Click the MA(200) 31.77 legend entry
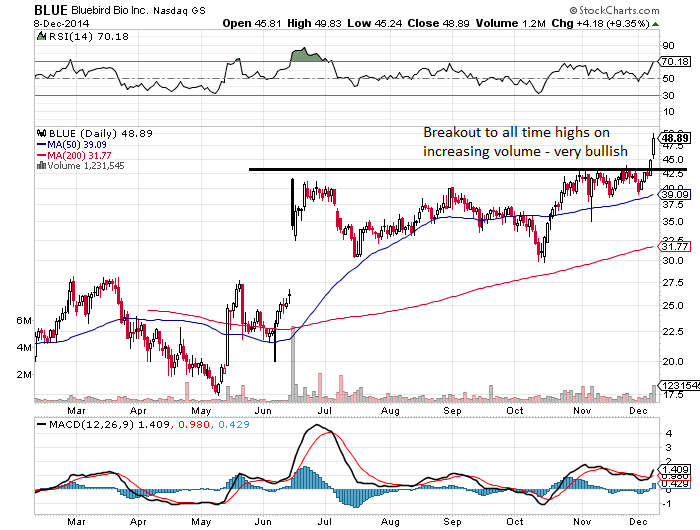700x530 pixels. click(x=74, y=155)
